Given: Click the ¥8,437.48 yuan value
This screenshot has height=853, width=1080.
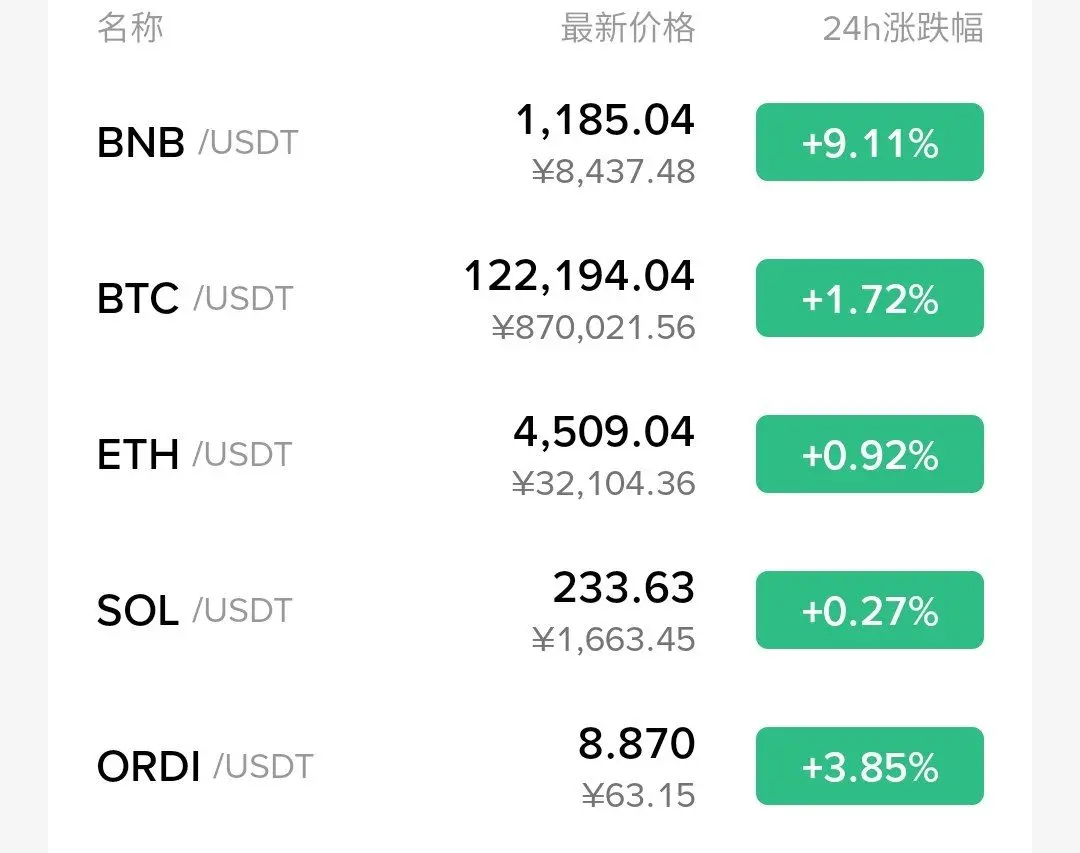Looking at the screenshot, I should click(614, 172).
